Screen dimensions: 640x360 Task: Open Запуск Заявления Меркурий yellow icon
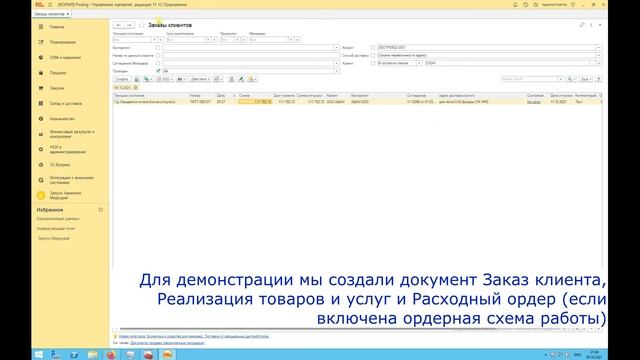point(41,196)
